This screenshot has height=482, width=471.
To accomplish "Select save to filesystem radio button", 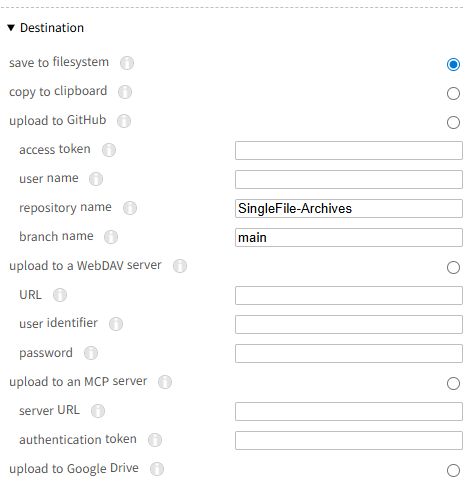I will (453, 64).
